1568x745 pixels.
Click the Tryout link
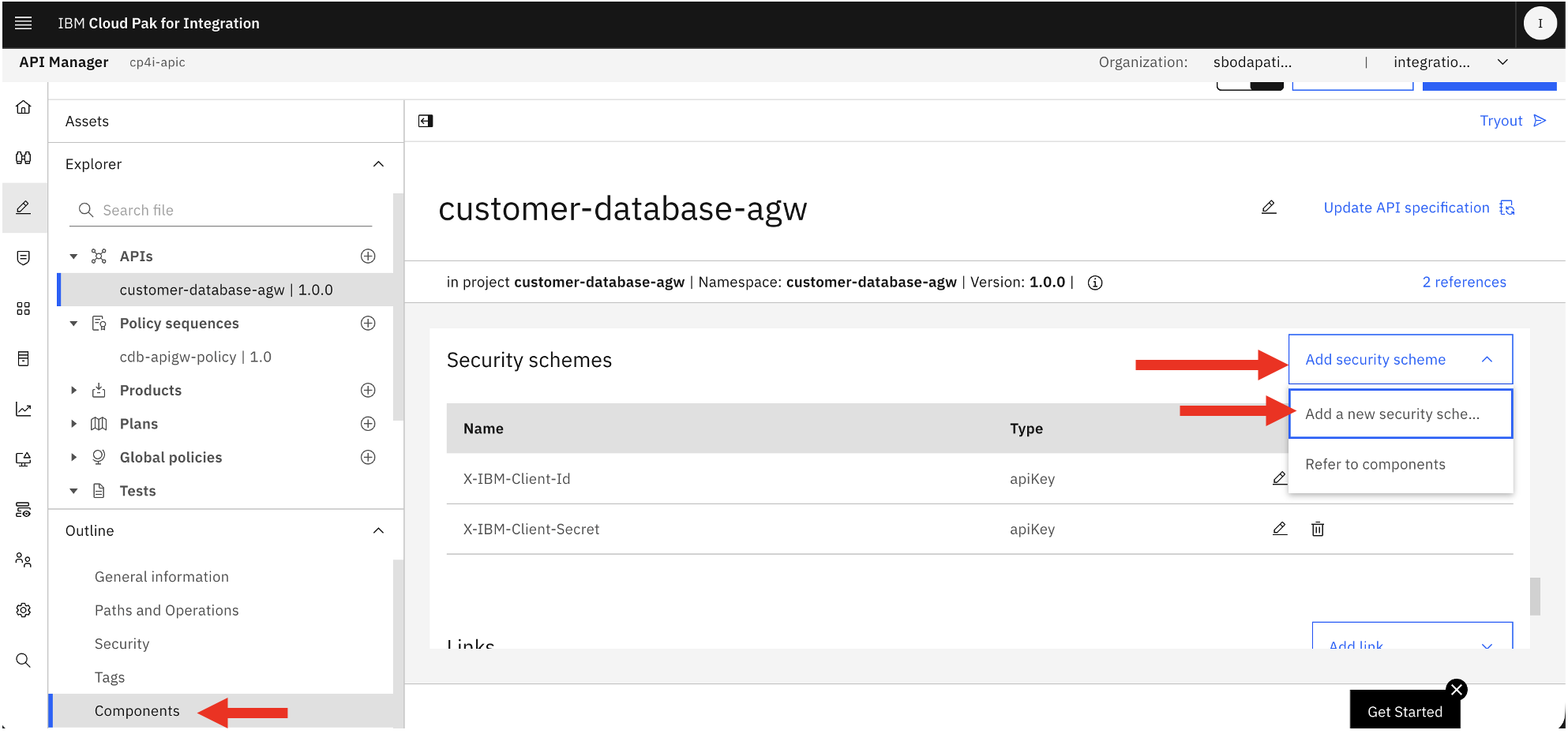1513,121
